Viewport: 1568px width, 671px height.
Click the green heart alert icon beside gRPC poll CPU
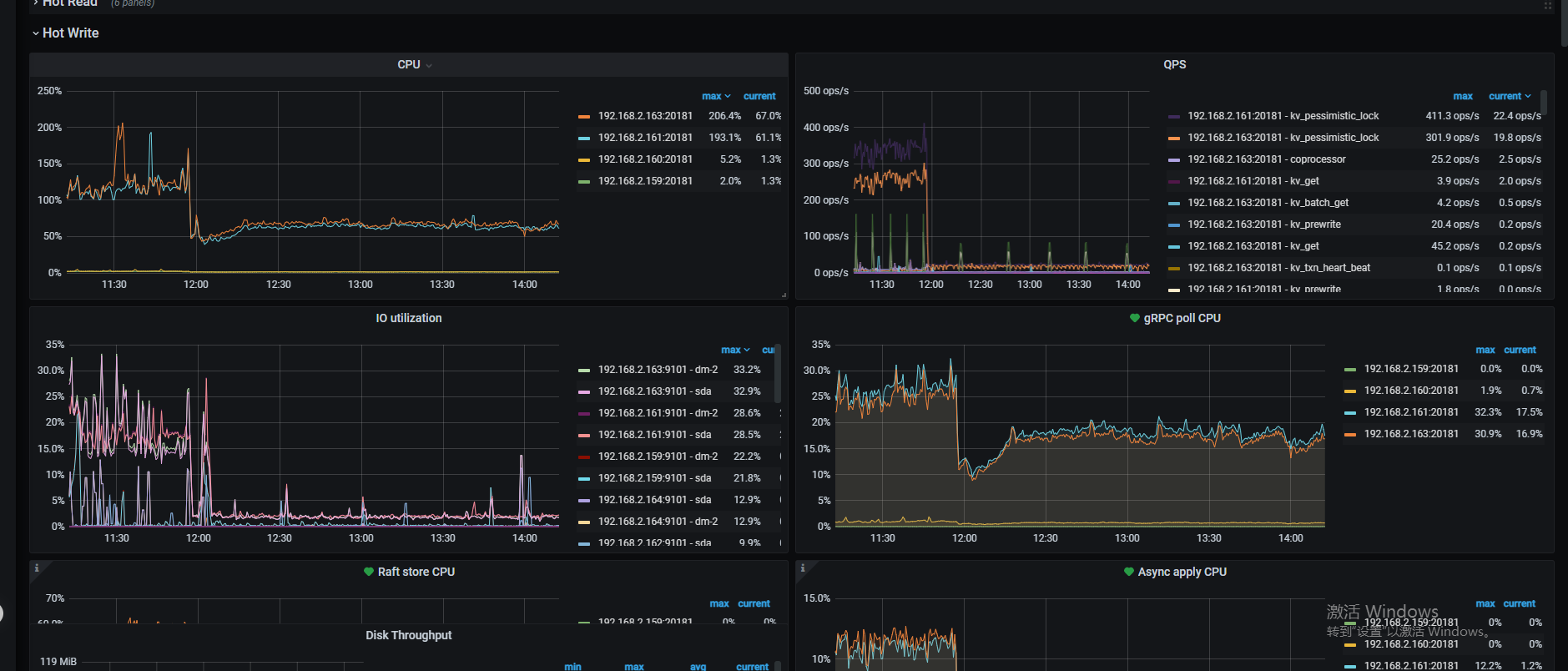(x=1134, y=318)
